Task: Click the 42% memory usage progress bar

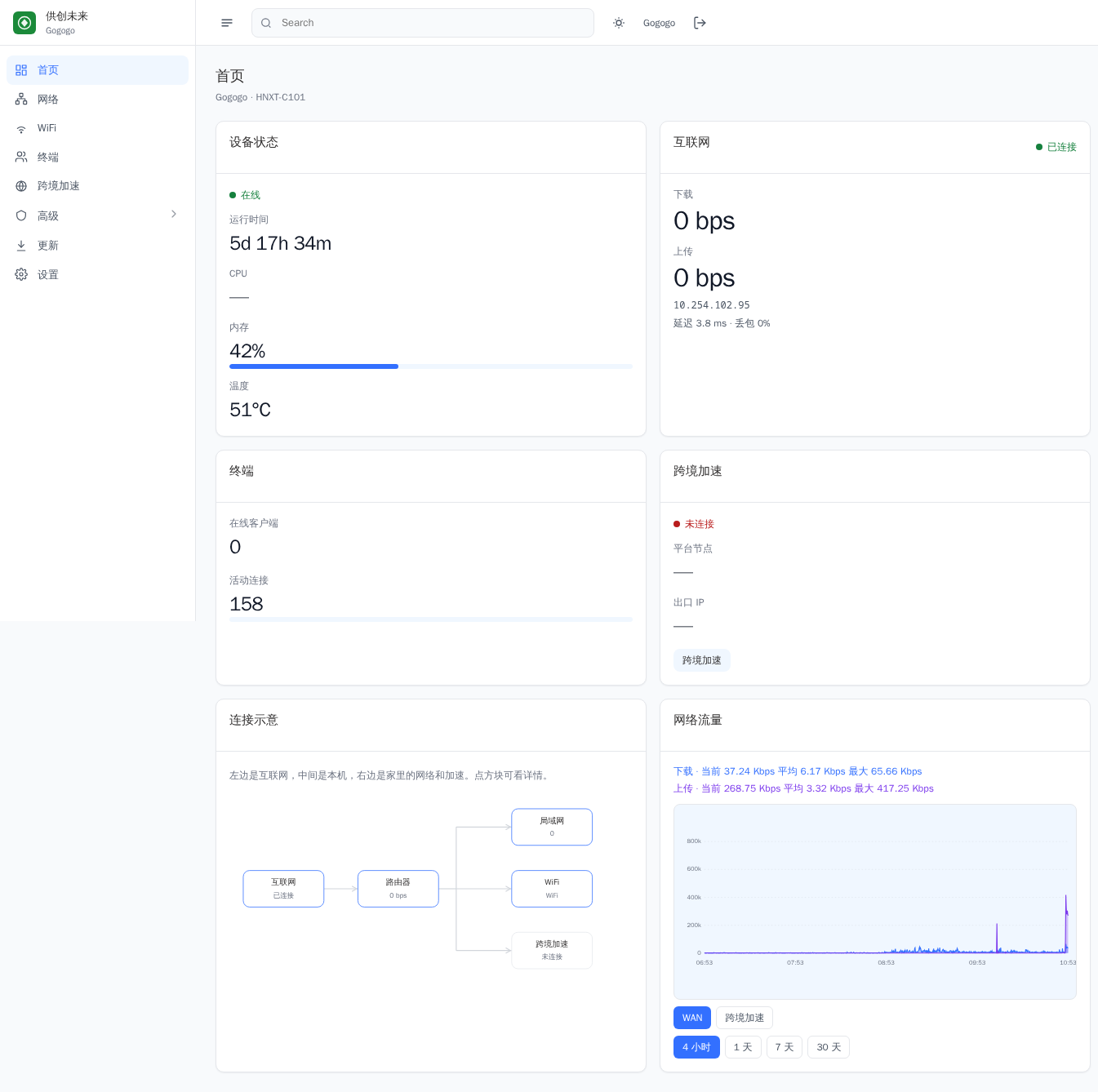Action: click(x=431, y=366)
